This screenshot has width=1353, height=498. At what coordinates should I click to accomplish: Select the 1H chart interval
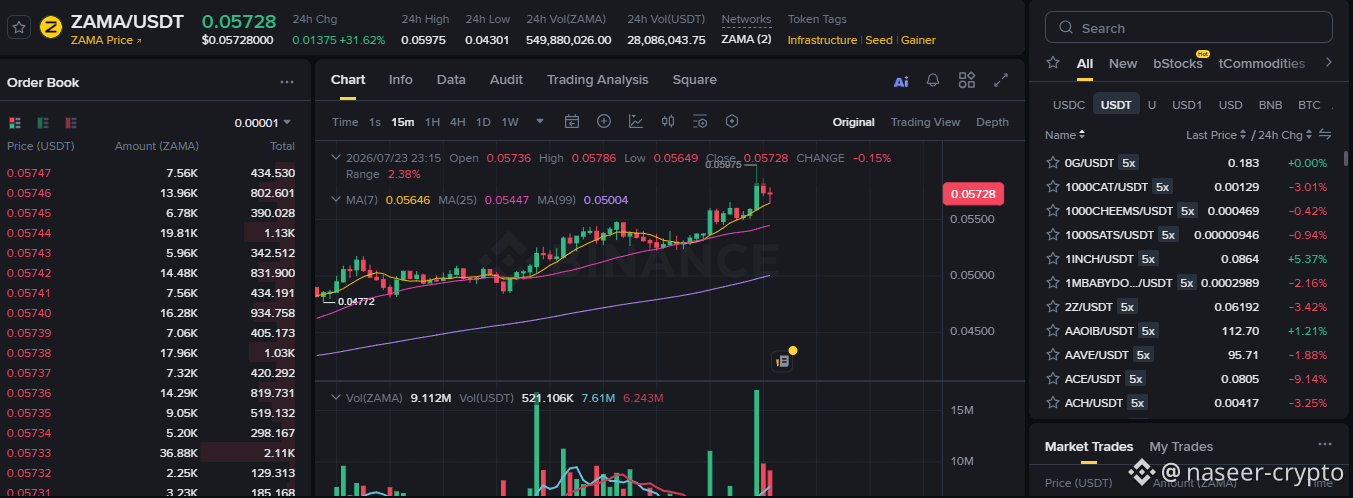coord(432,122)
